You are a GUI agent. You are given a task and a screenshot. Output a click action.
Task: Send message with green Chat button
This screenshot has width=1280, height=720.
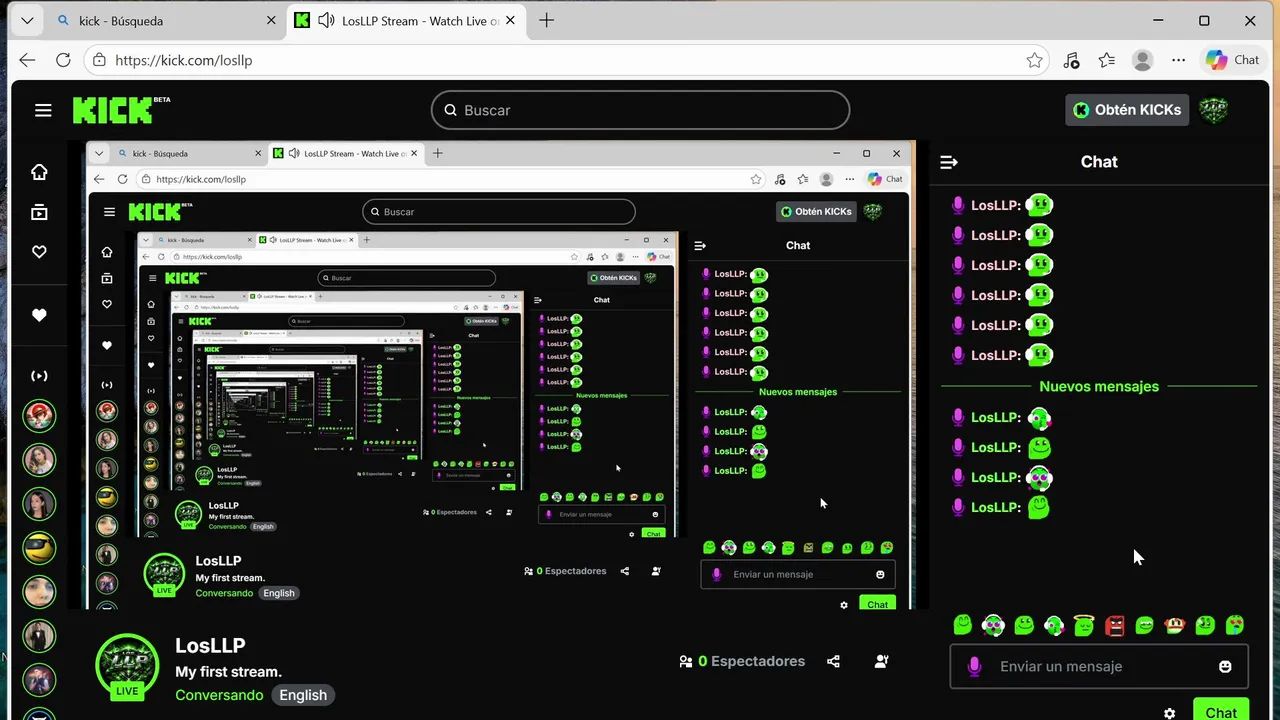(1221, 710)
